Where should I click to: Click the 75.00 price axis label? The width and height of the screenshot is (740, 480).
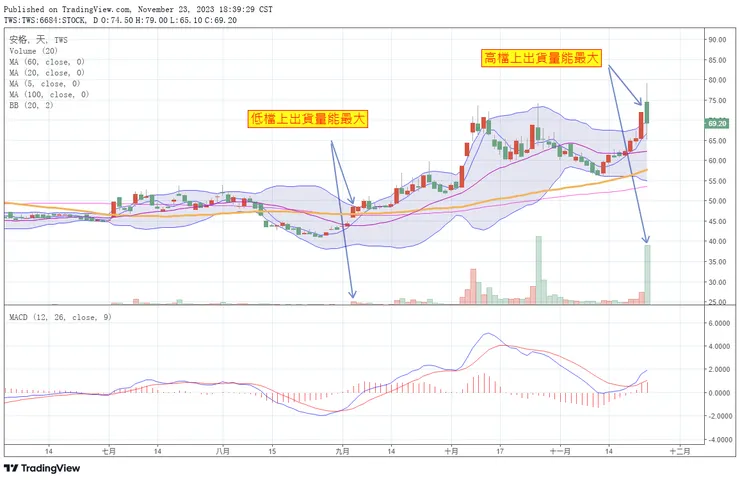717,101
